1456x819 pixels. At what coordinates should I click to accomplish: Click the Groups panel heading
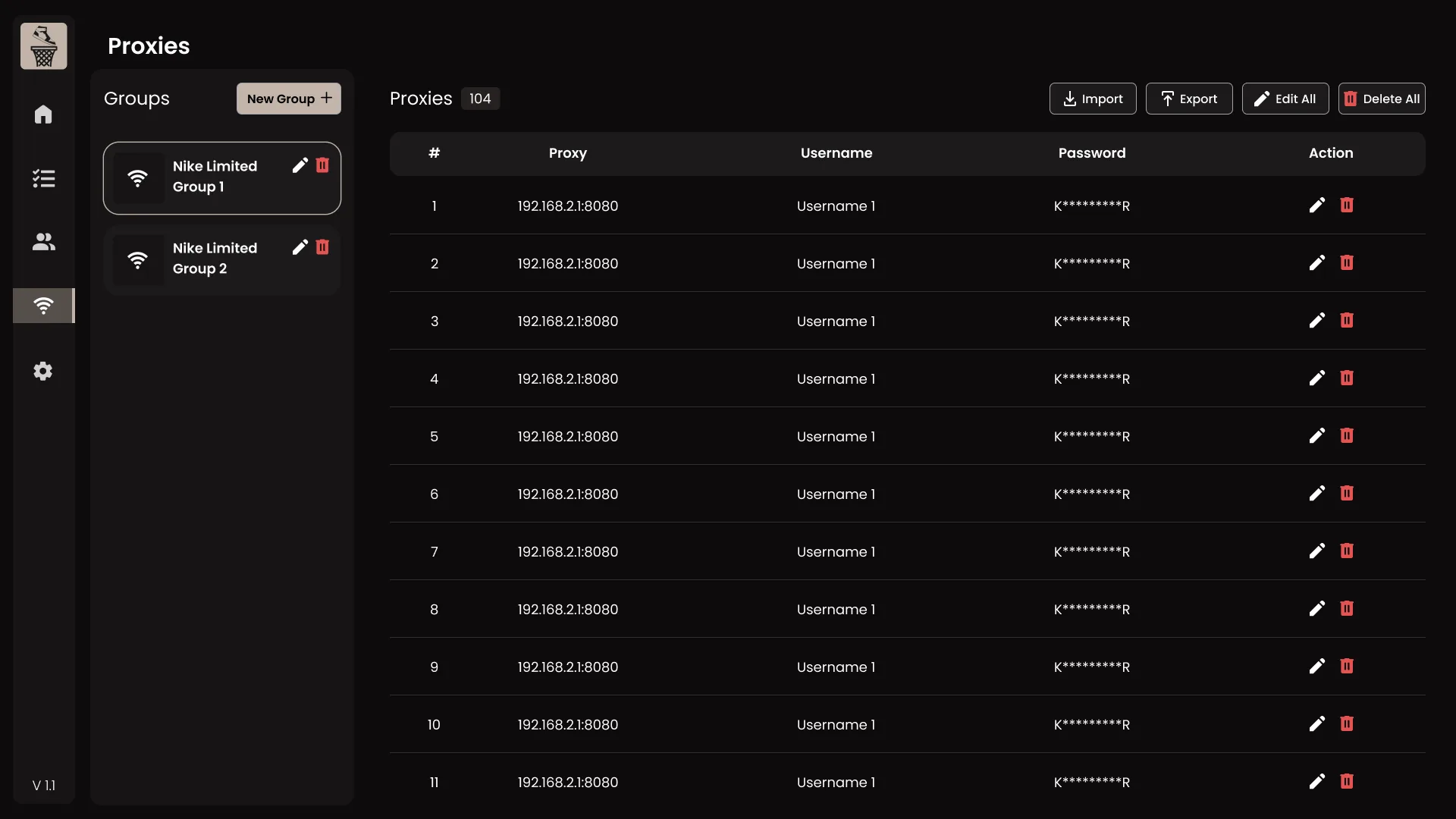[x=136, y=99]
